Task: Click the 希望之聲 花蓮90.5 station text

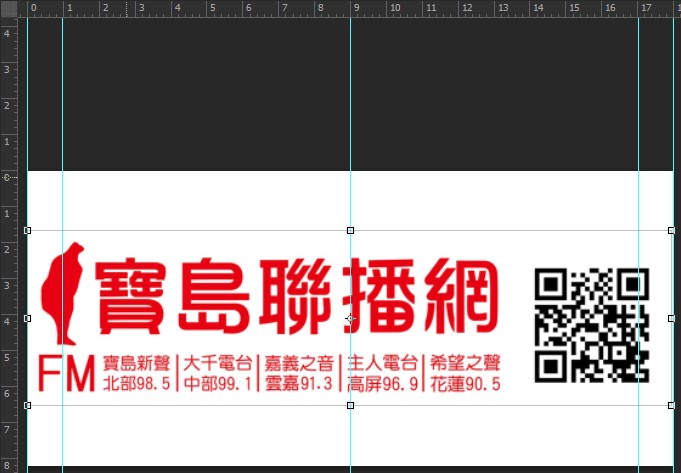Action: tap(462, 373)
